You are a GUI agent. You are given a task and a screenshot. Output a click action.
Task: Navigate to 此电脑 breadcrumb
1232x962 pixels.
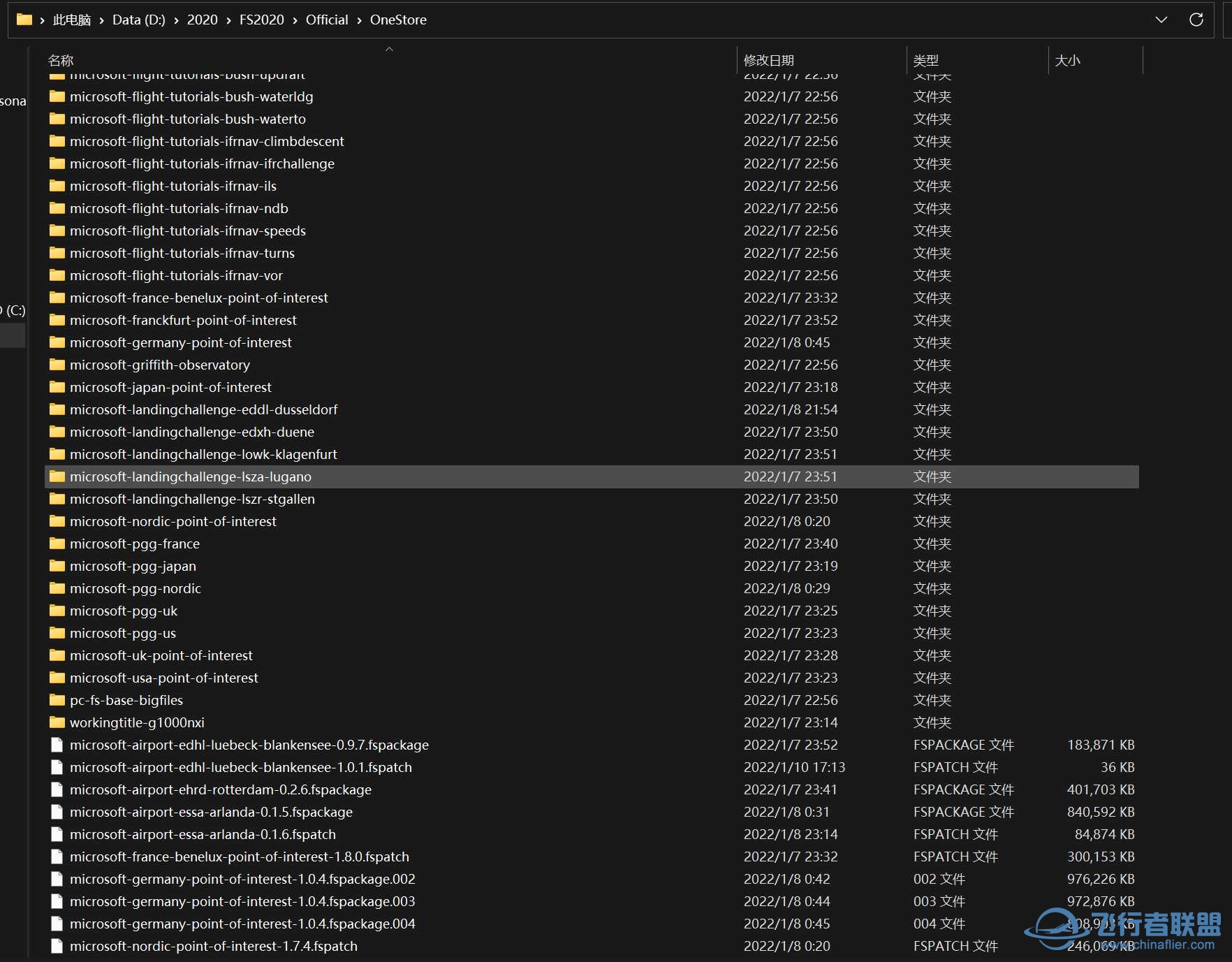point(72,20)
